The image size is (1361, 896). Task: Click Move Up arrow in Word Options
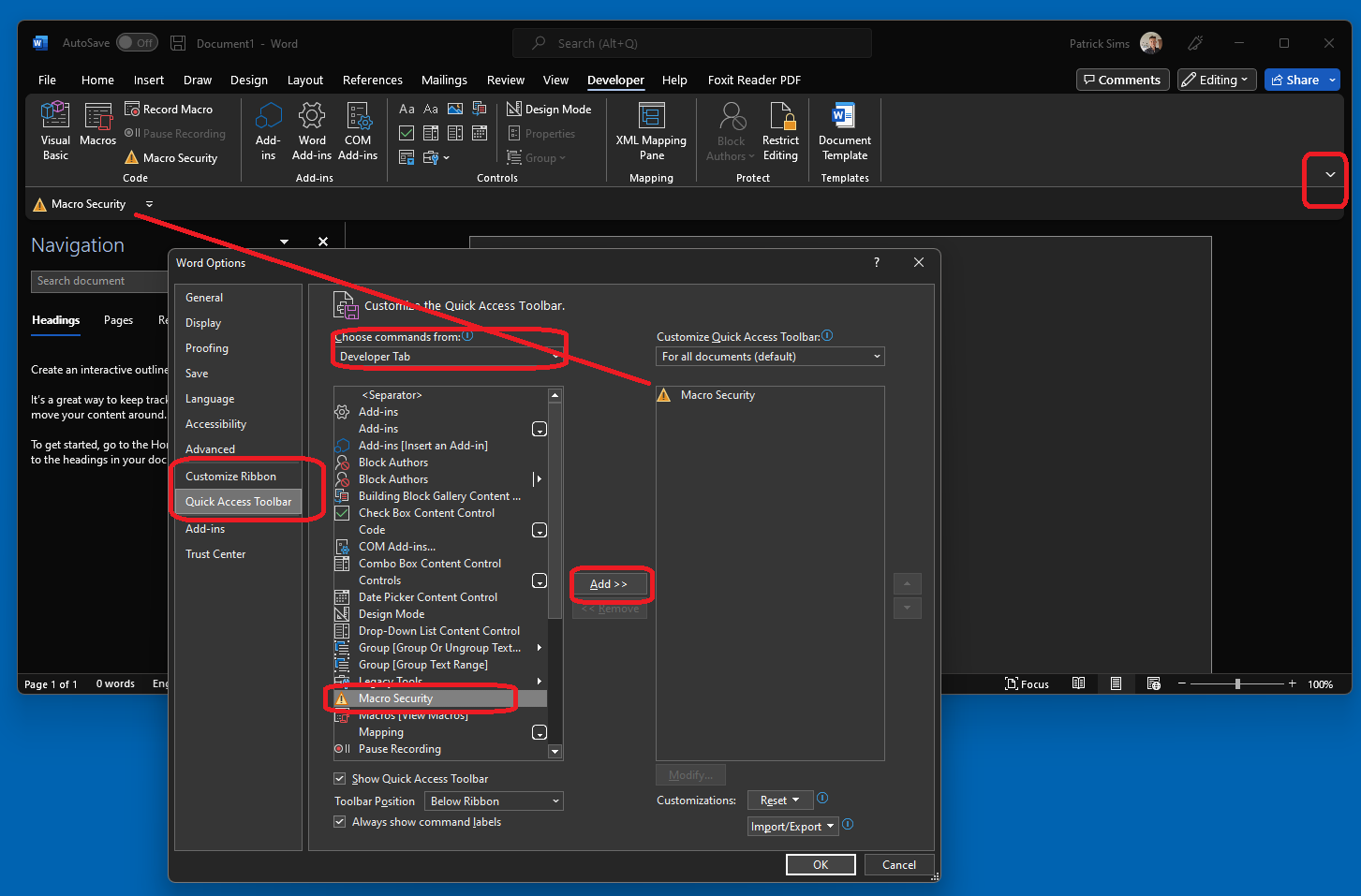(907, 583)
